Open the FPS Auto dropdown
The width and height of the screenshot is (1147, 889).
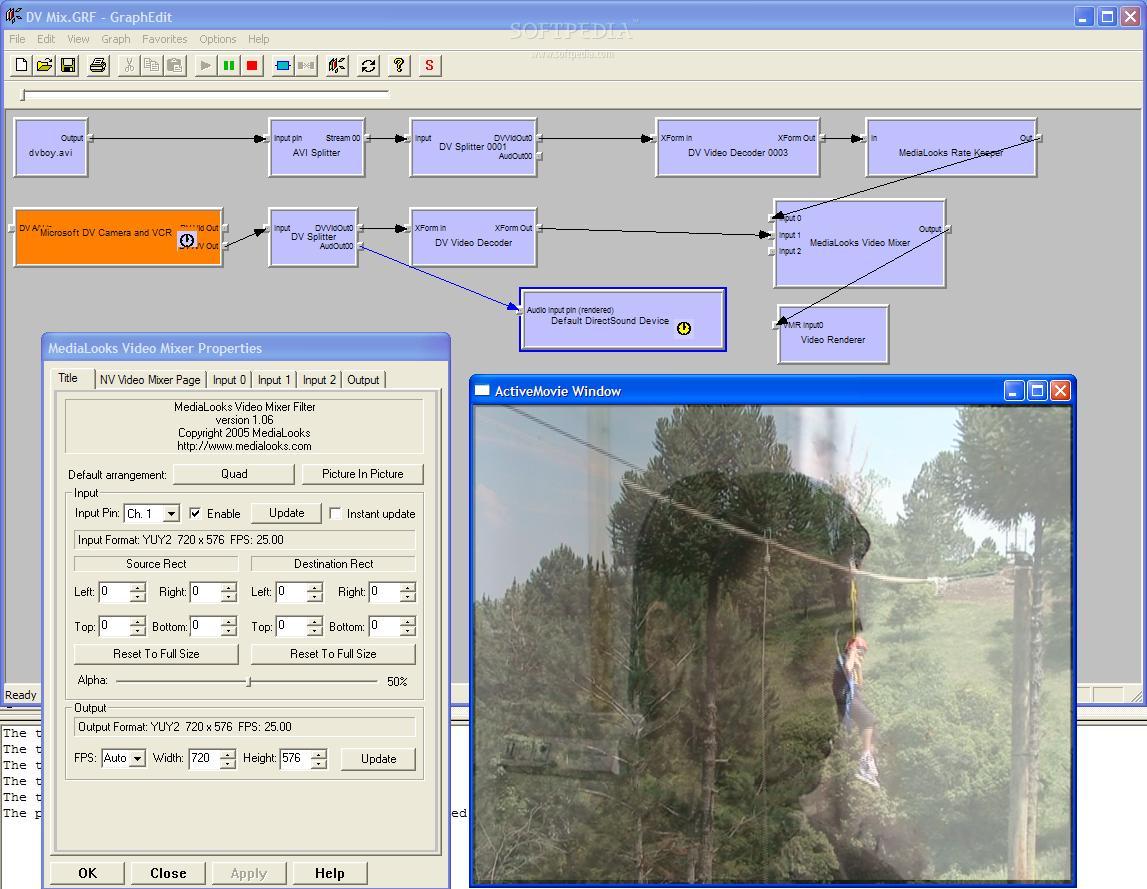(137, 759)
